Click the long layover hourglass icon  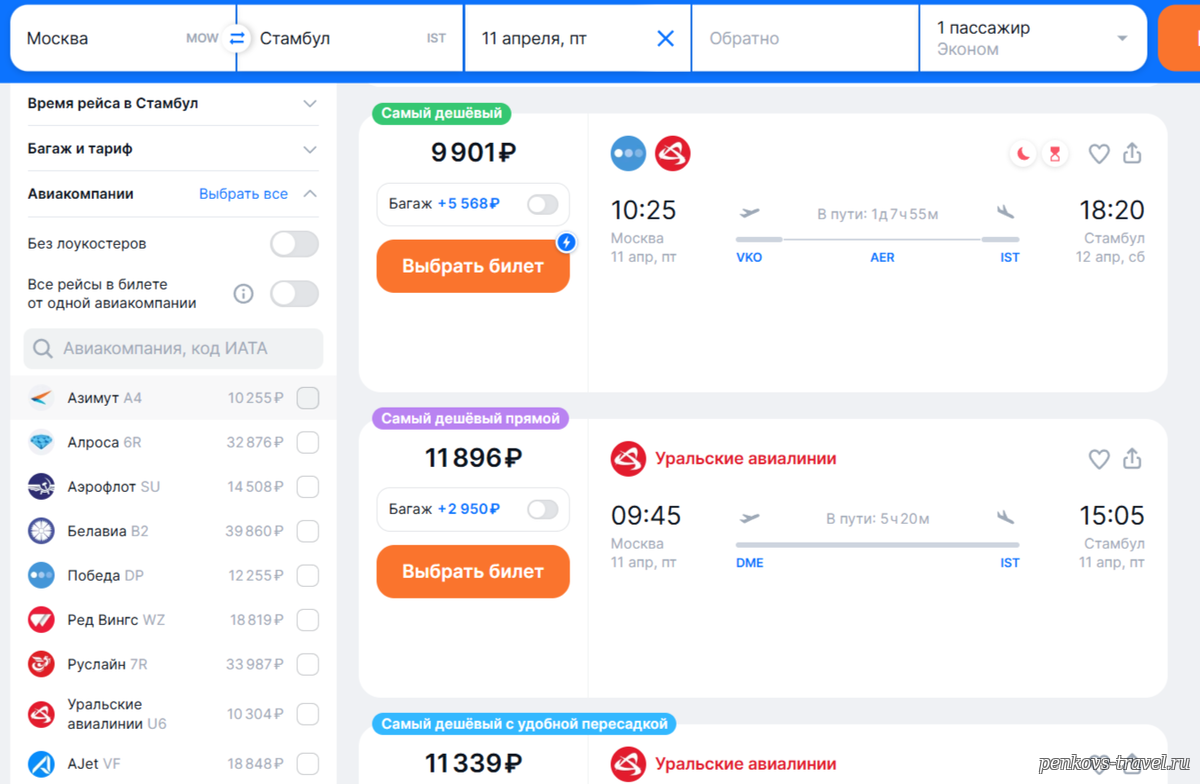coord(1054,154)
